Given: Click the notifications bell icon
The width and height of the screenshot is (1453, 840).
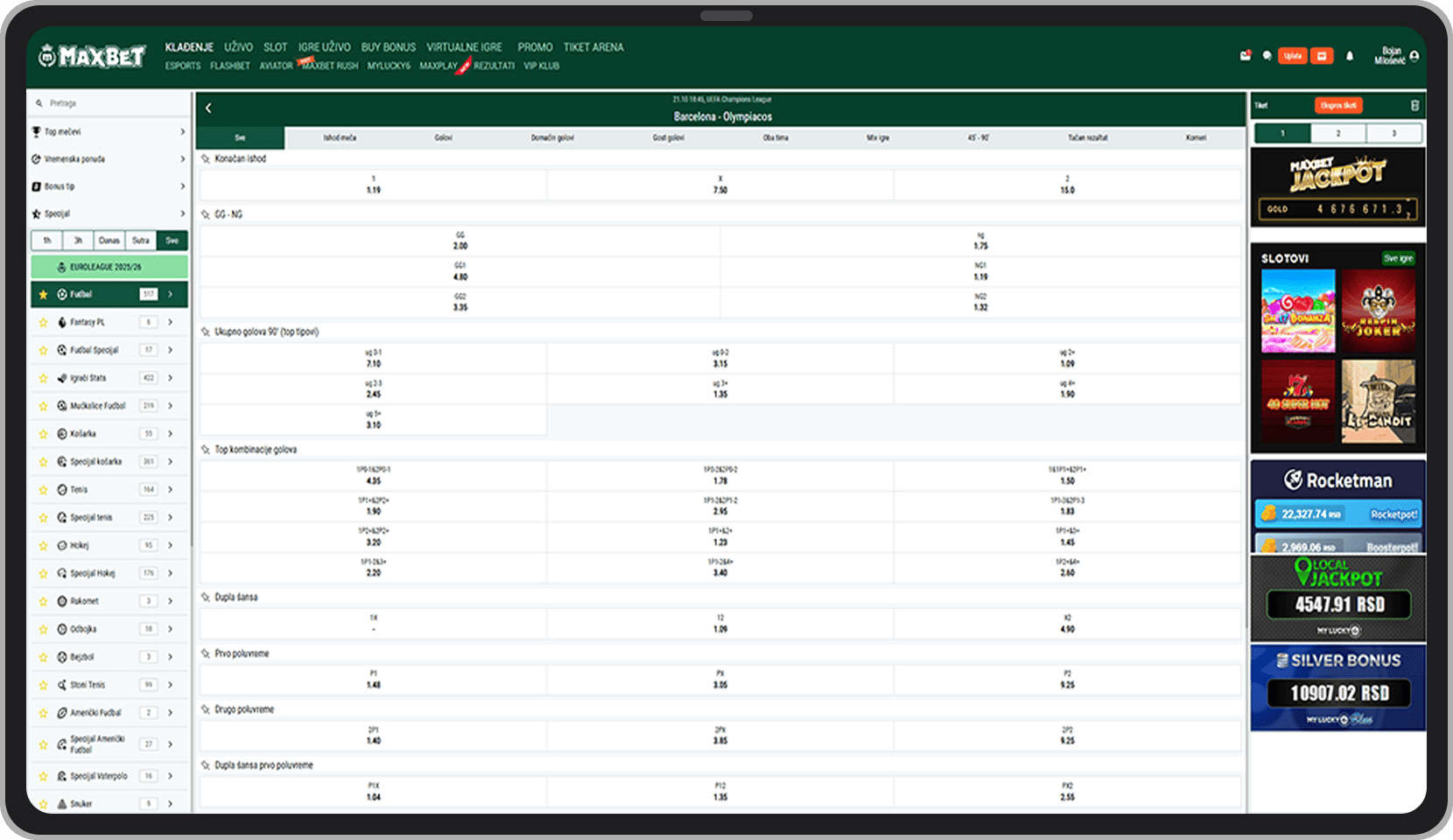Looking at the screenshot, I should [1349, 56].
